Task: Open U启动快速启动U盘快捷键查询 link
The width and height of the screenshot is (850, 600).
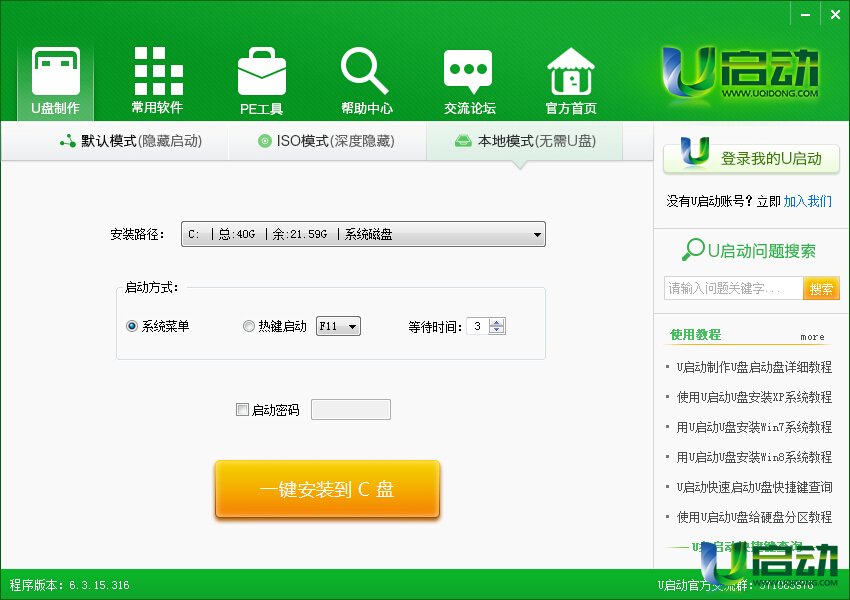Action: point(754,487)
